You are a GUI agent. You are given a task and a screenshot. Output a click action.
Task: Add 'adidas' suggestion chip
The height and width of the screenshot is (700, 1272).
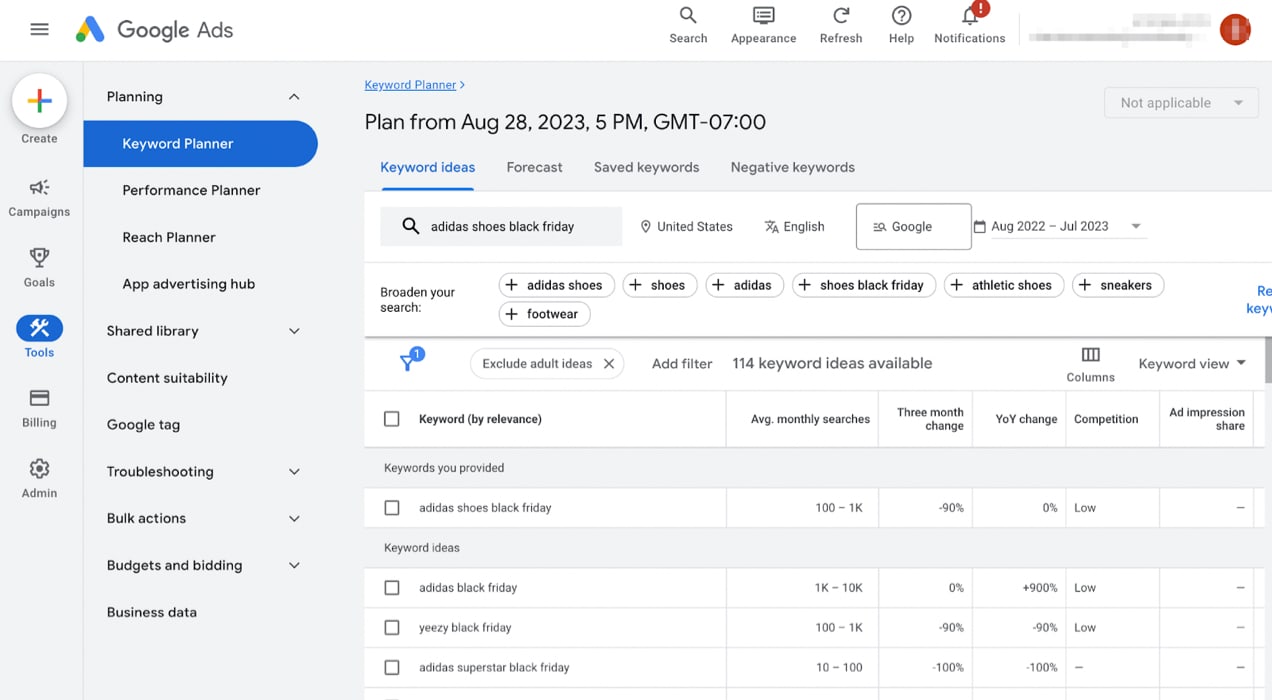pos(744,285)
